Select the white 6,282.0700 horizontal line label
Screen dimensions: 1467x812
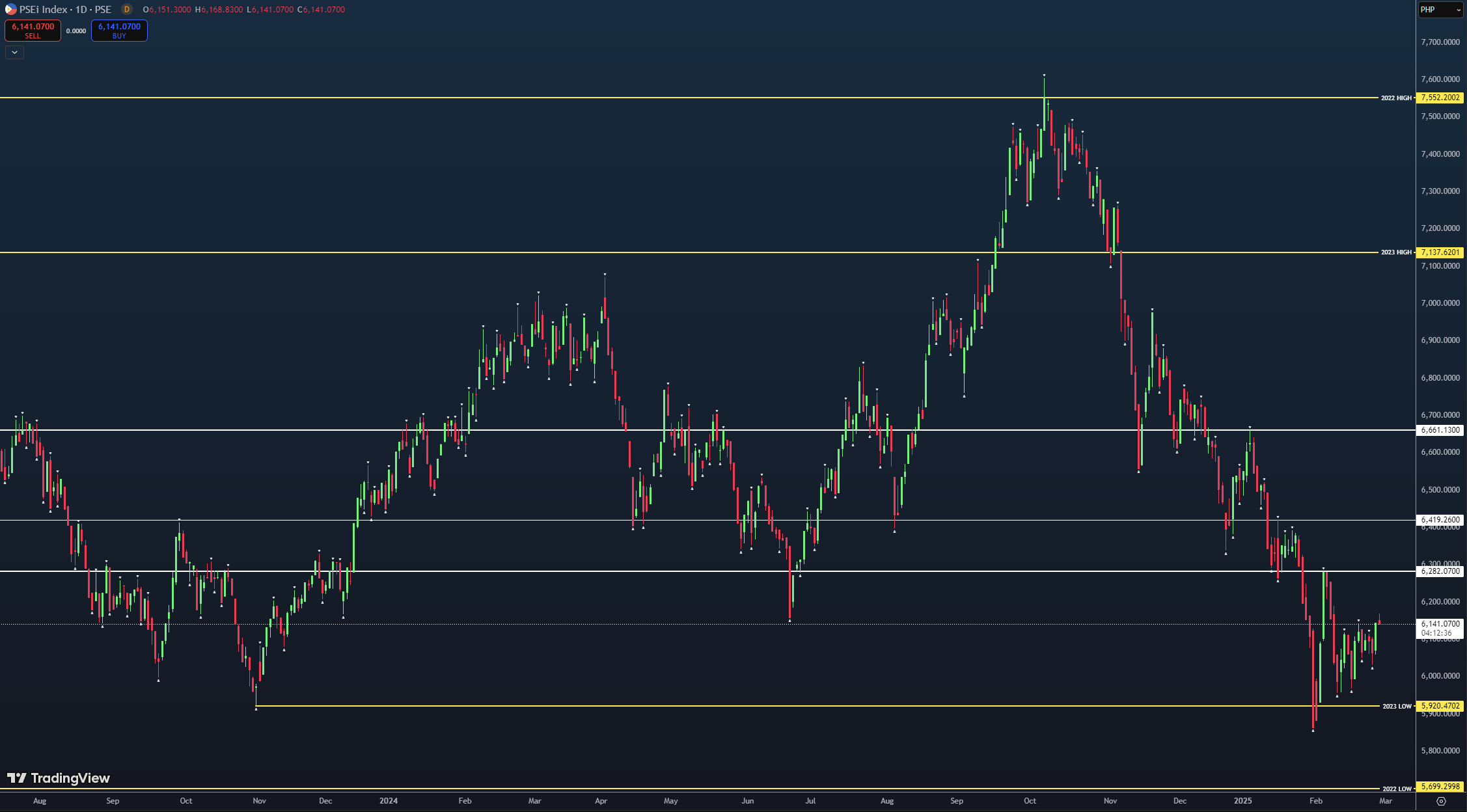point(1440,571)
